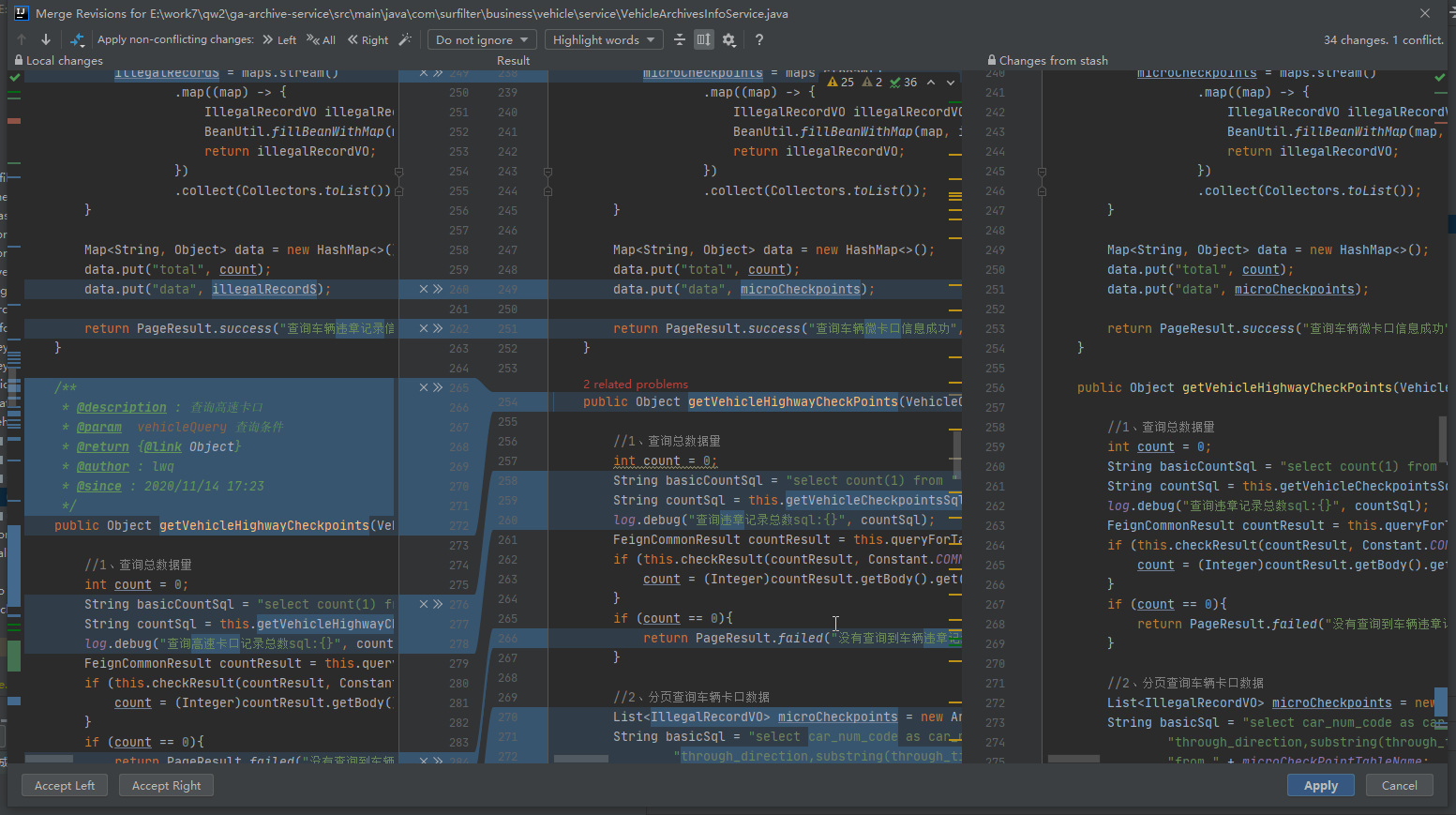Collapse fold marker at result line 244
Image resolution: width=1456 pixels, height=815 pixels.
tap(548, 191)
